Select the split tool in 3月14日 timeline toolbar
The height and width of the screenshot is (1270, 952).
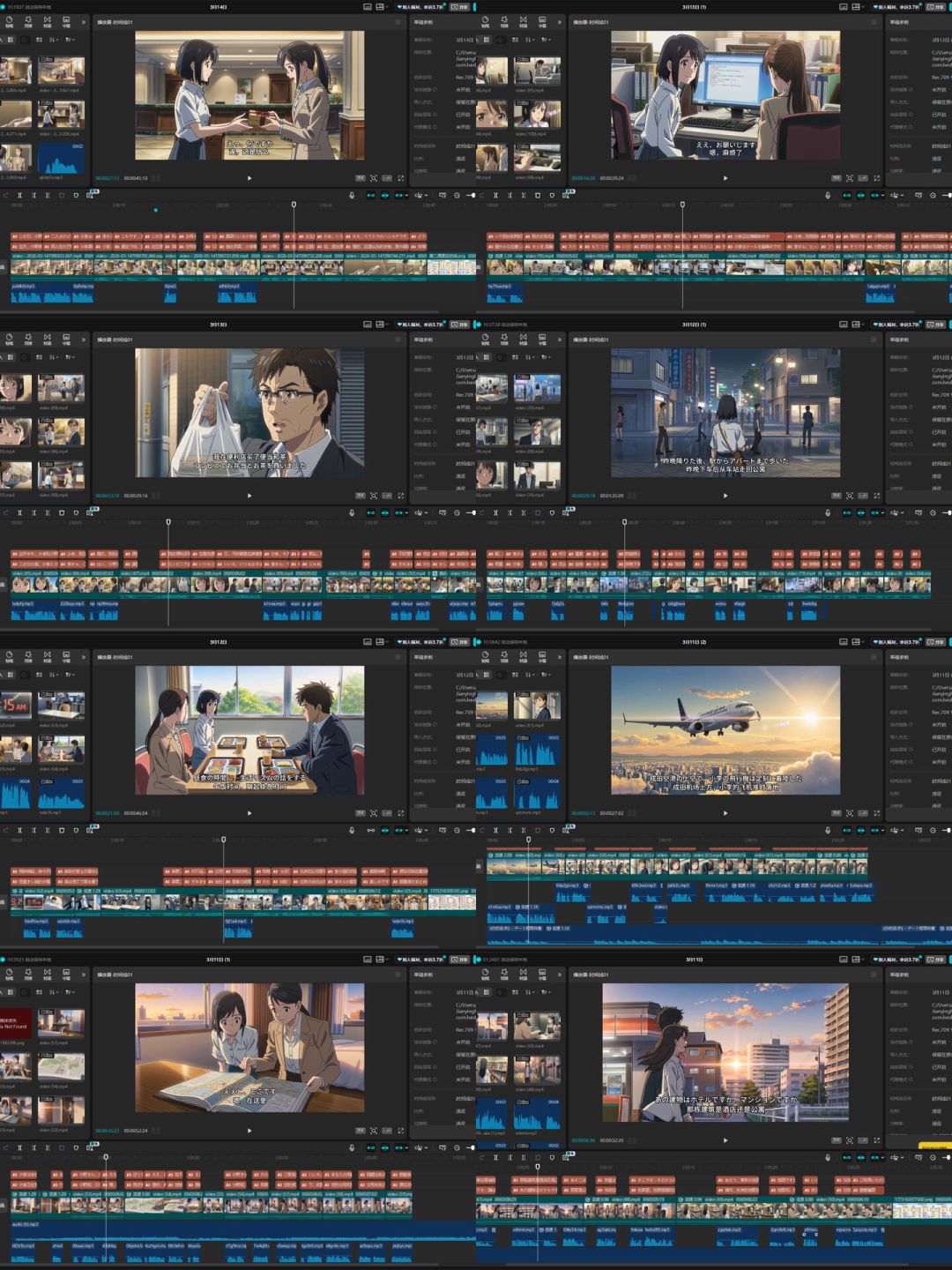tap(19, 195)
